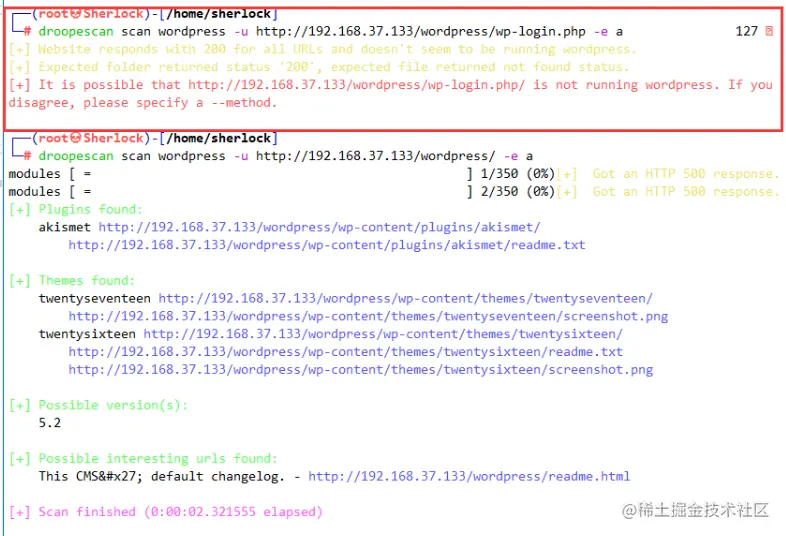Click 'Website responds with 200' warning line
The width and height of the screenshot is (786, 536).
pos(323,49)
